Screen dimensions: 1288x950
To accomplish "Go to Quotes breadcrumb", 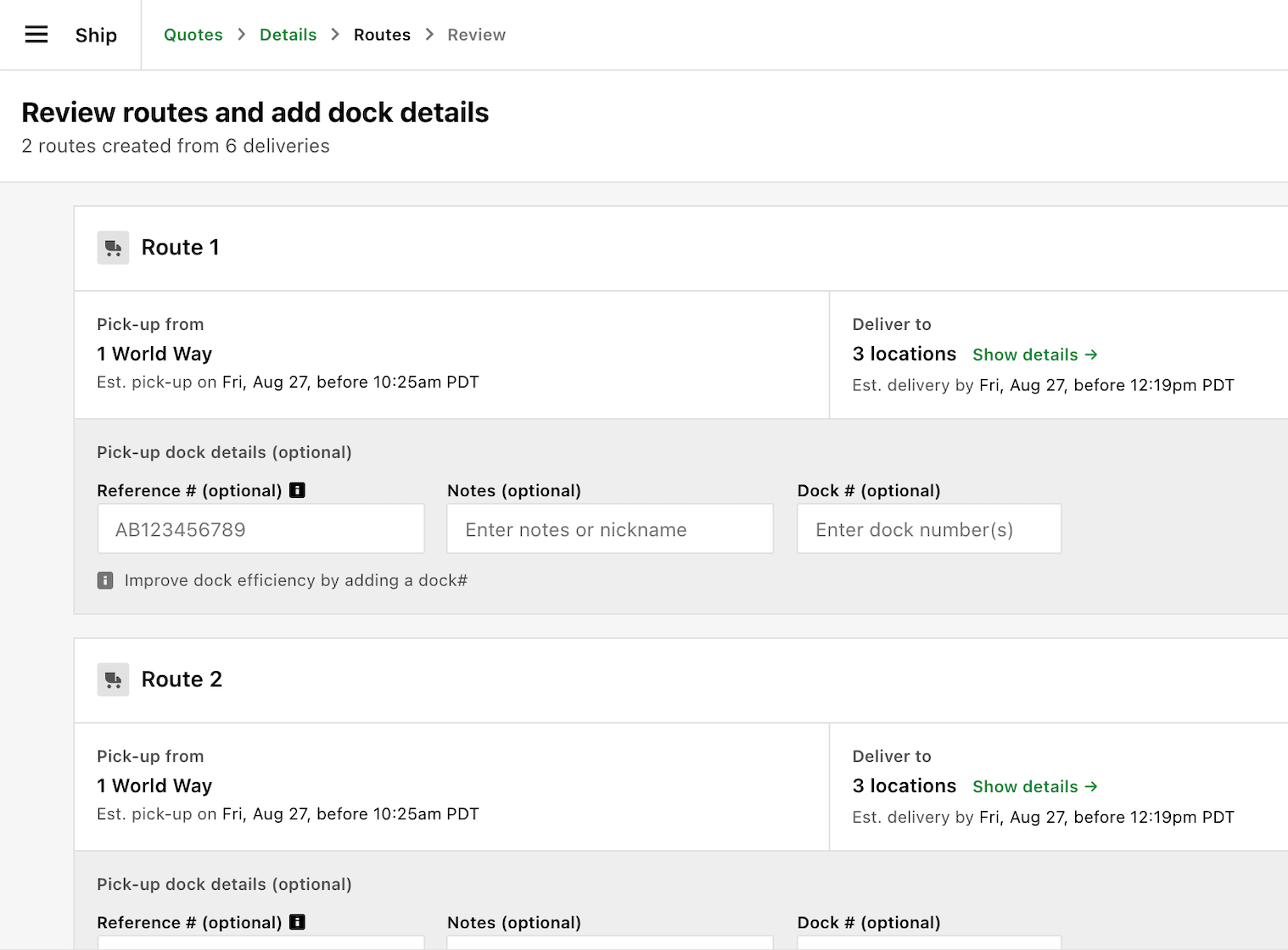I will point(193,35).
